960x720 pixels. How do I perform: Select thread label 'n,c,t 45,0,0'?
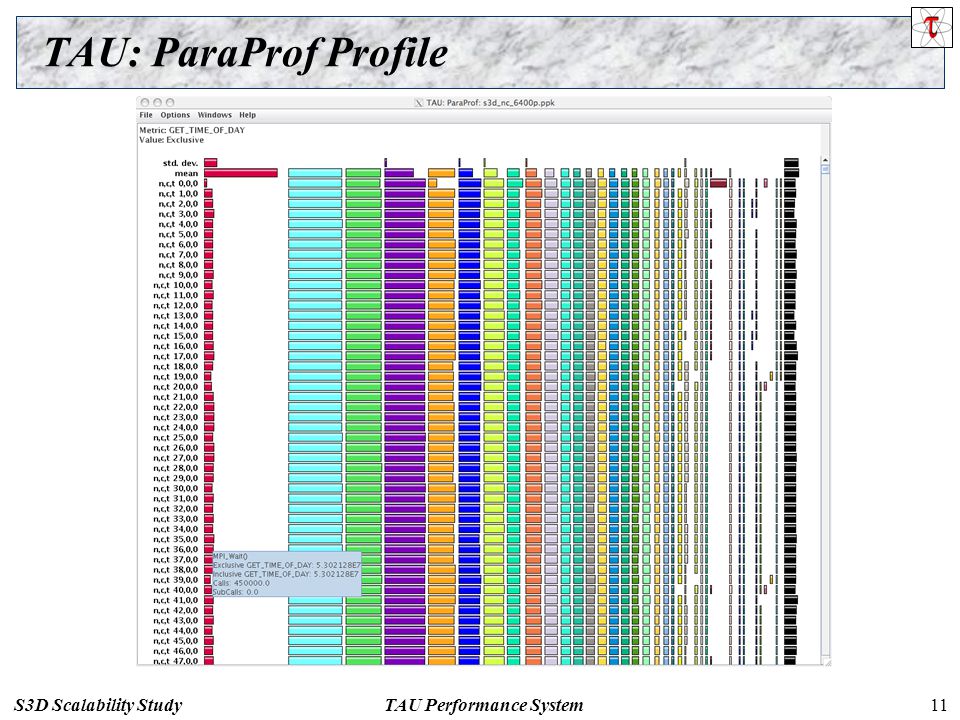pos(176,640)
